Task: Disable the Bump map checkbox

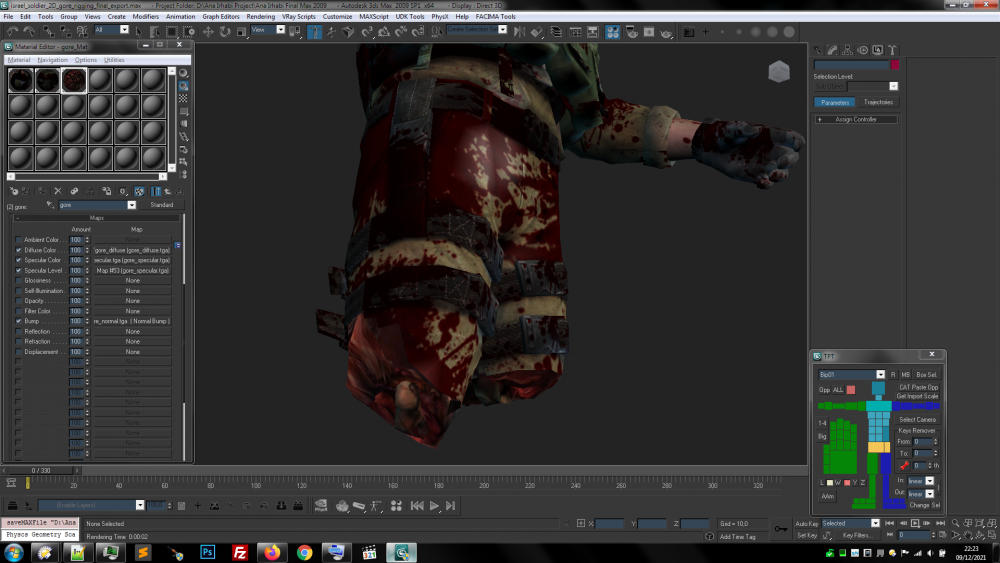Action: pyautogui.click(x=18, y=321)
